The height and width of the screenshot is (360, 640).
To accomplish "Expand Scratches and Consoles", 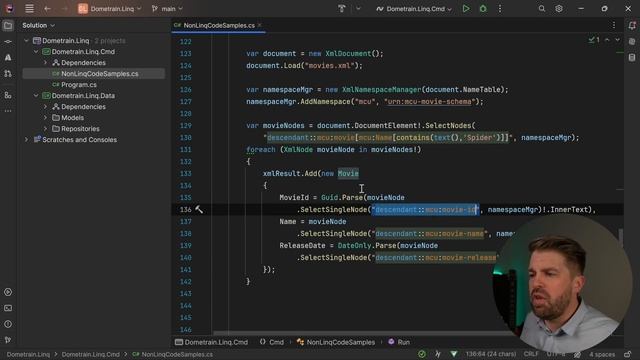I will [27, 140].
